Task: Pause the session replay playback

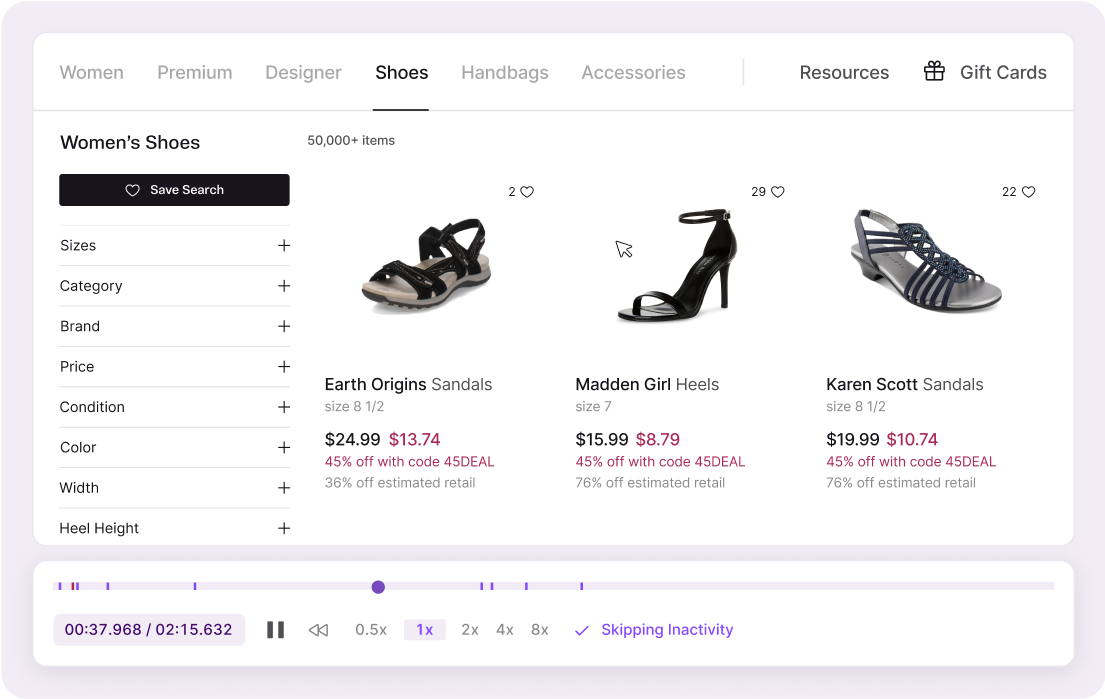Action: tap(275, 630)
